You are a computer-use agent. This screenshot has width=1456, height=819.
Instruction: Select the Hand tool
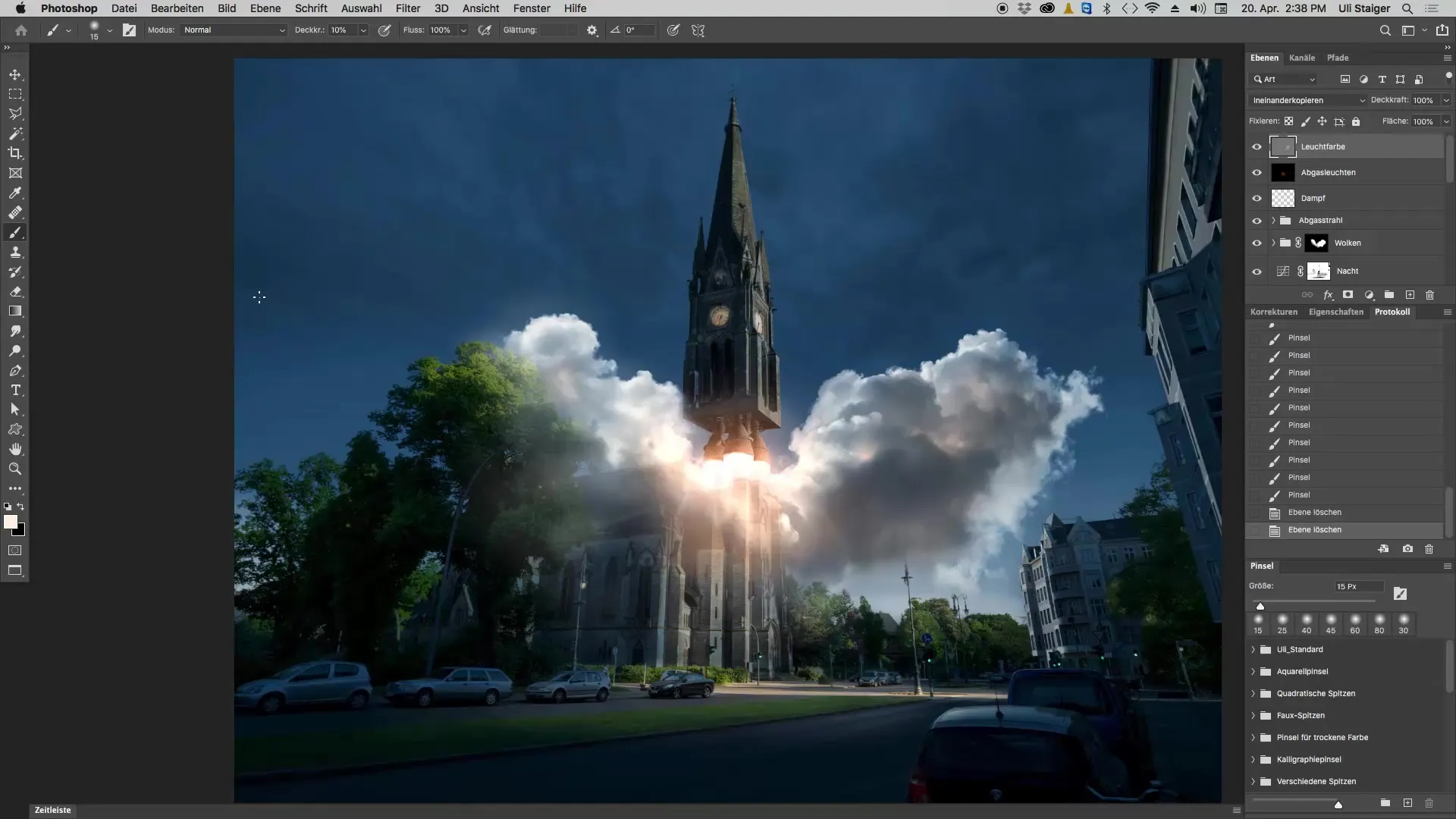click(15, 449)
